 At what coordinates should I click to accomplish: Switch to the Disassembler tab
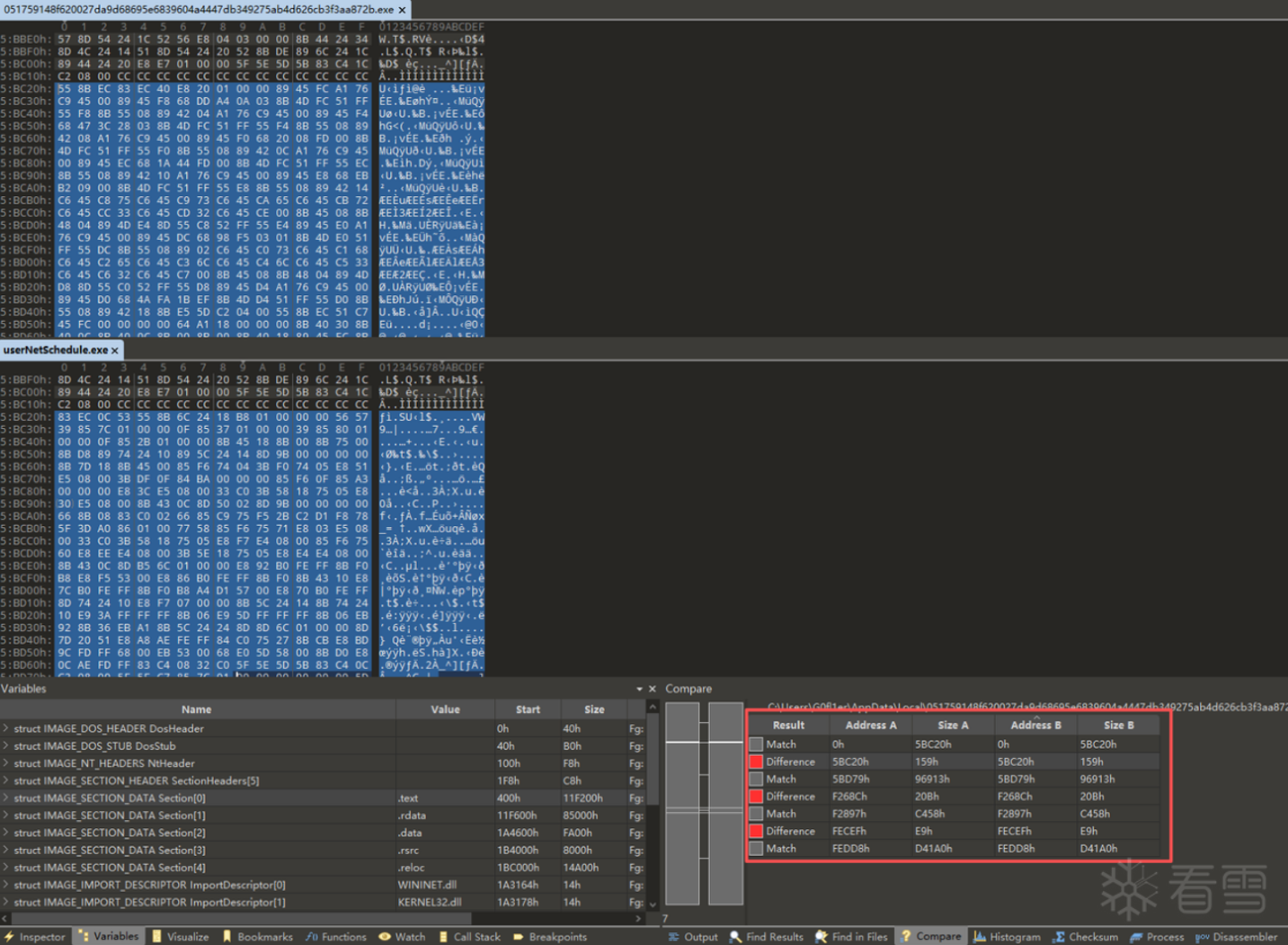click(x=1238, y=937)
